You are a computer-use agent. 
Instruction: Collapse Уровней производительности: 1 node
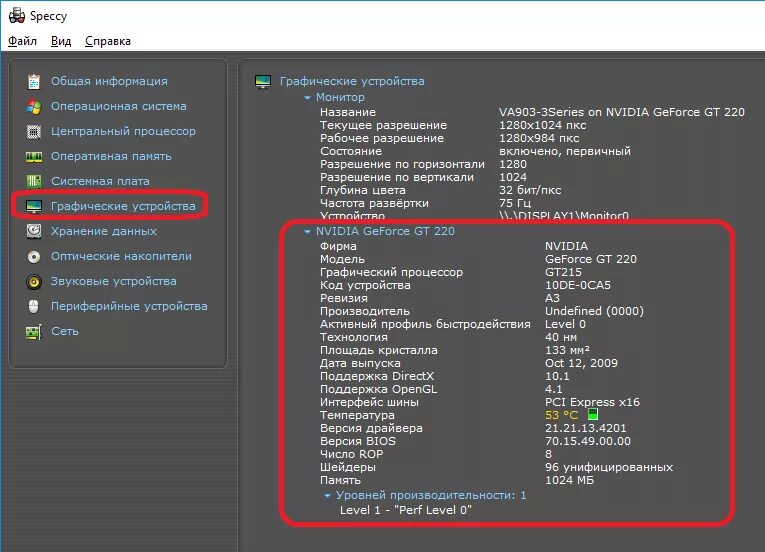click(x=327, y=496)
